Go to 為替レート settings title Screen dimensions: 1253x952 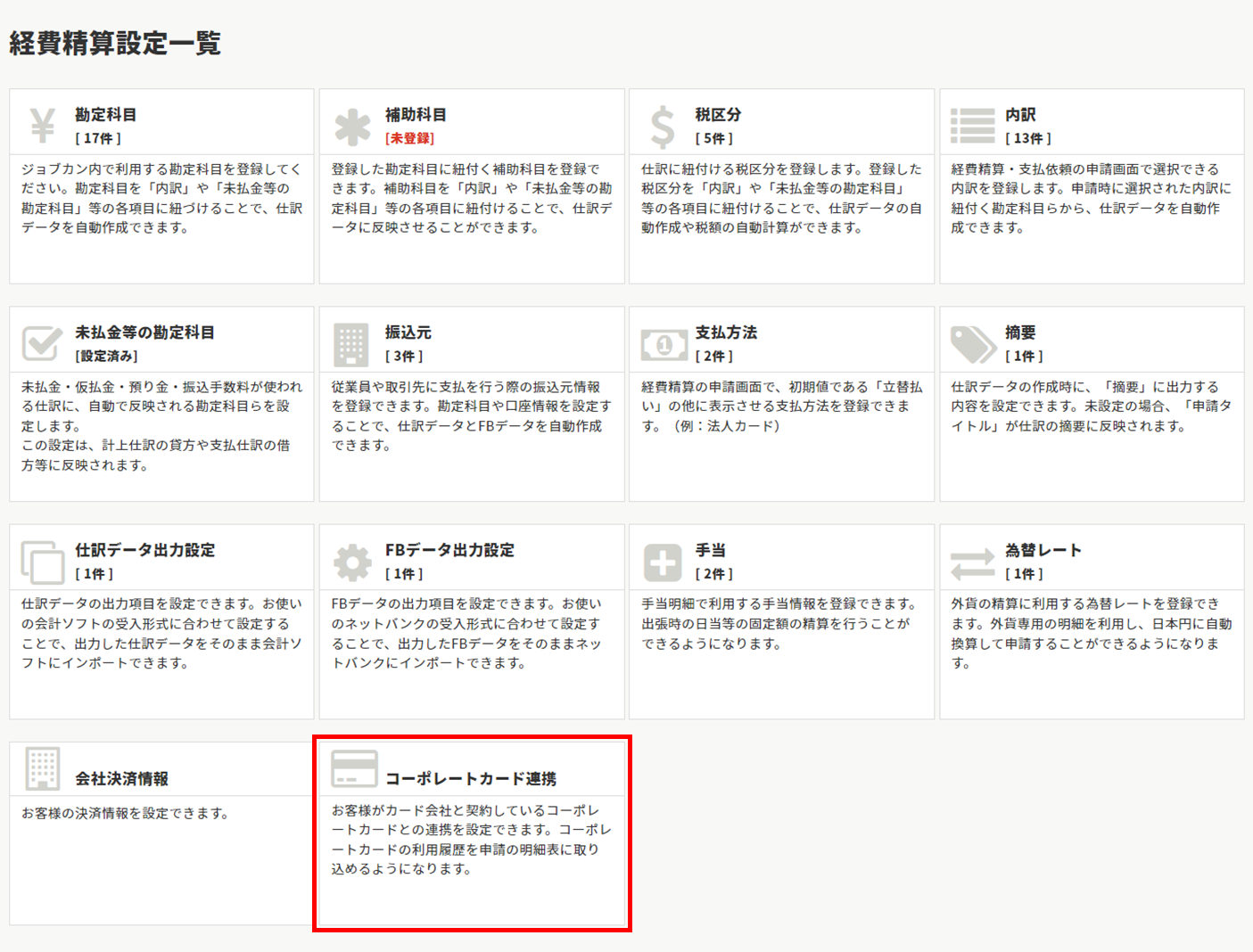pos(1043,550)
